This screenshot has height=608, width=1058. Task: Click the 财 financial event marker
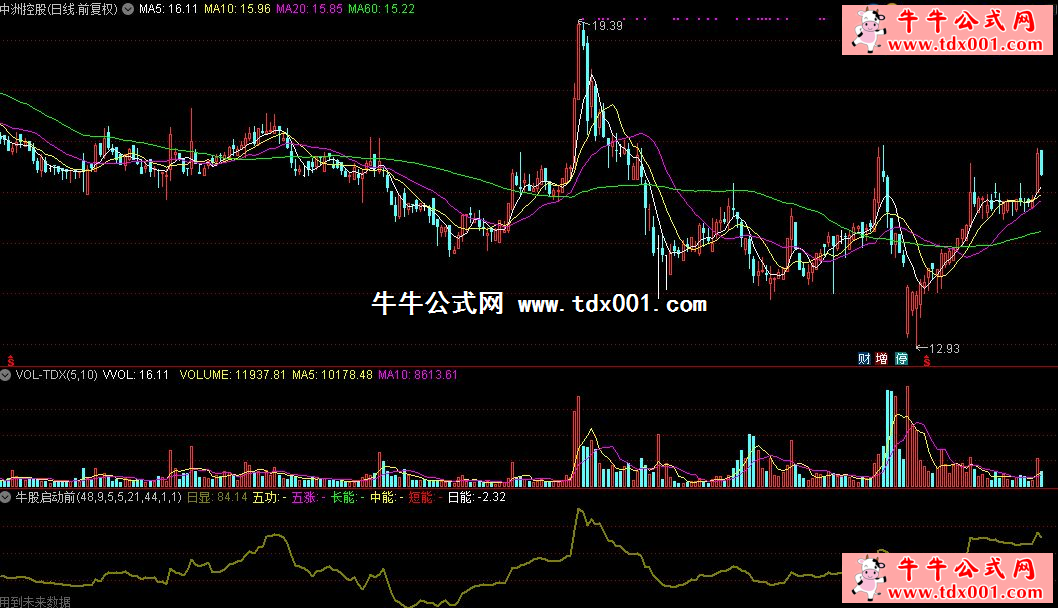tap(863, 359)
